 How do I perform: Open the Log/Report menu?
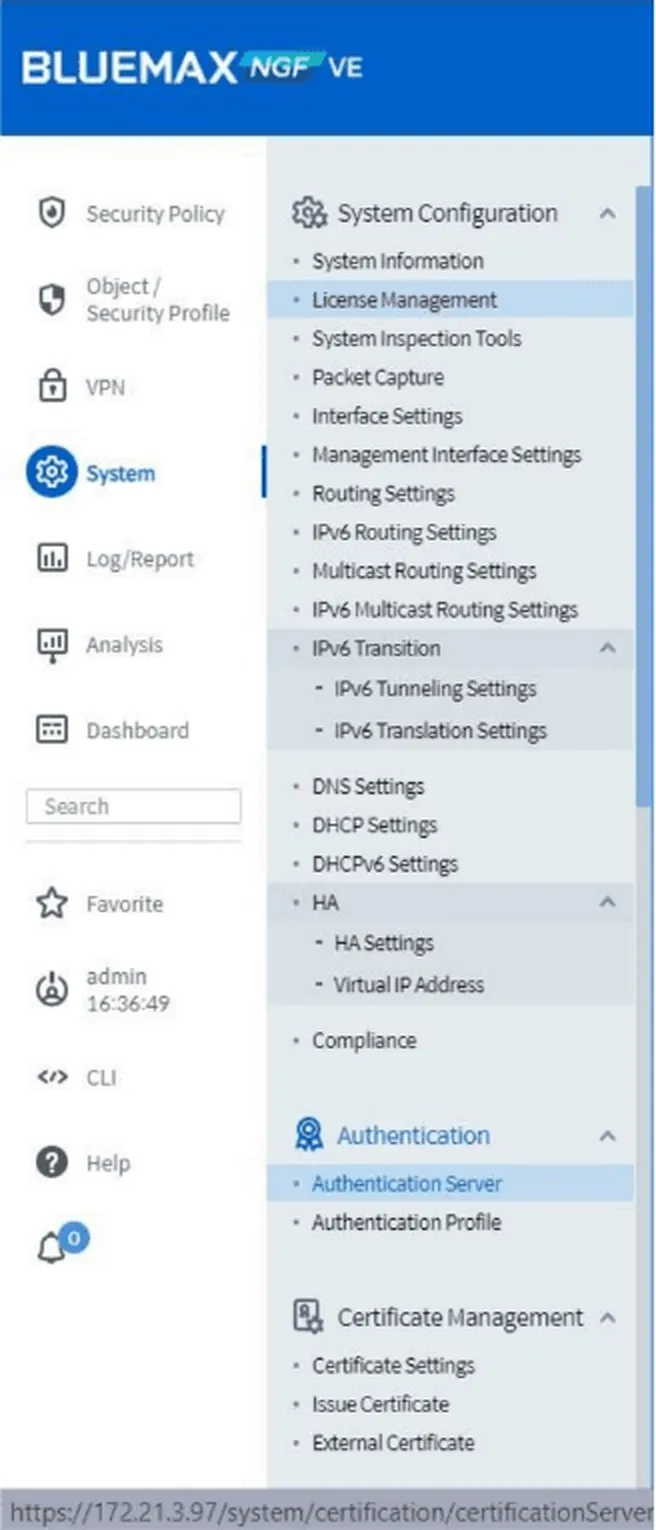(x=140, y=559)
